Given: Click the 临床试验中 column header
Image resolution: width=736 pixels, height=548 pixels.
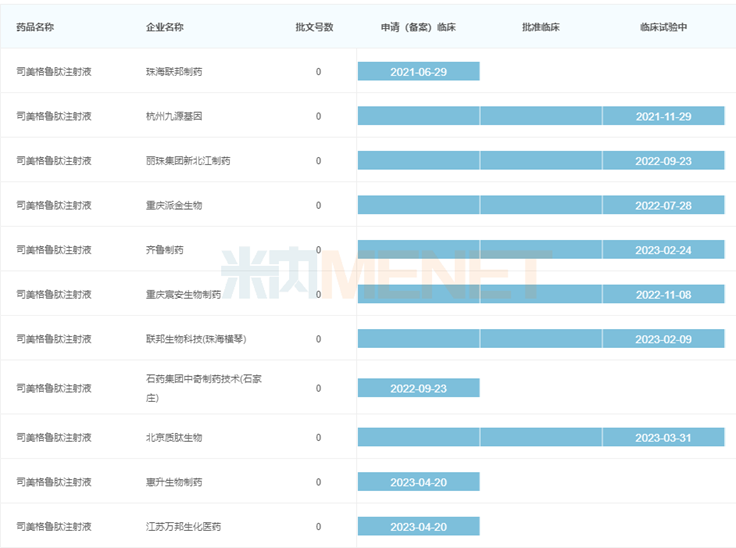Looking at the screenshot, I should click(x=663, y=27).
